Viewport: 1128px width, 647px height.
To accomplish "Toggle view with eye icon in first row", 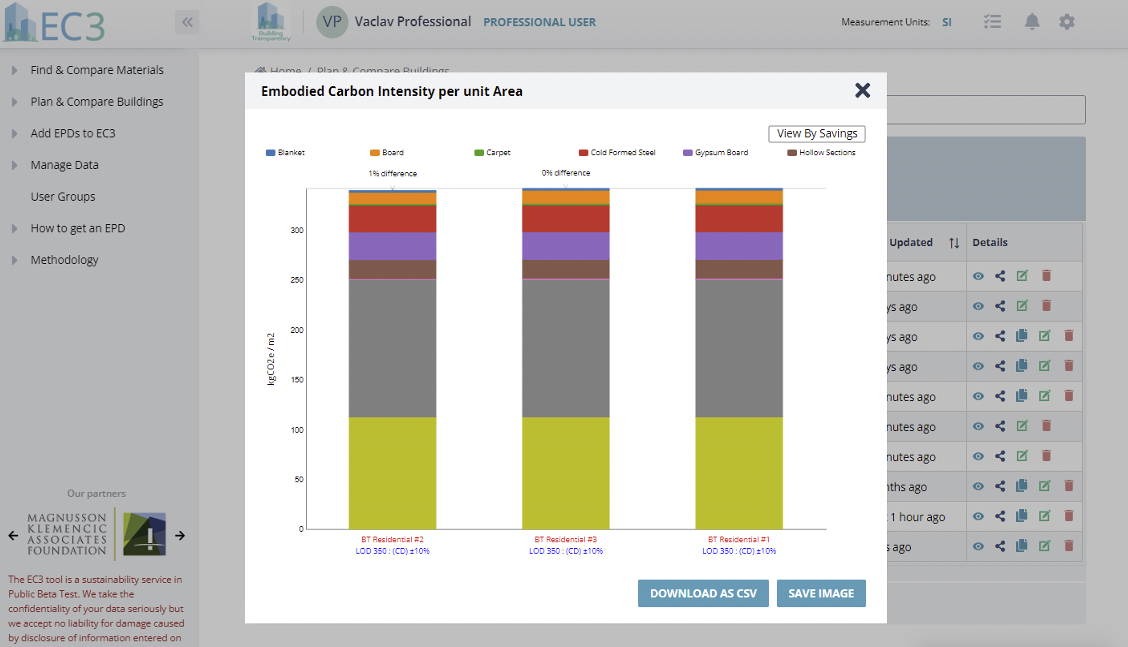I will pos(978,277).
